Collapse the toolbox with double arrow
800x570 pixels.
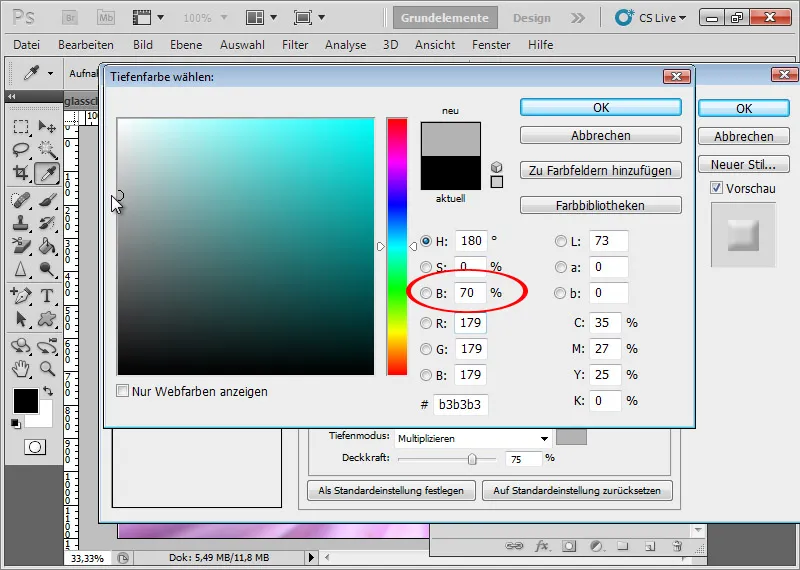(x=11, y=96)
